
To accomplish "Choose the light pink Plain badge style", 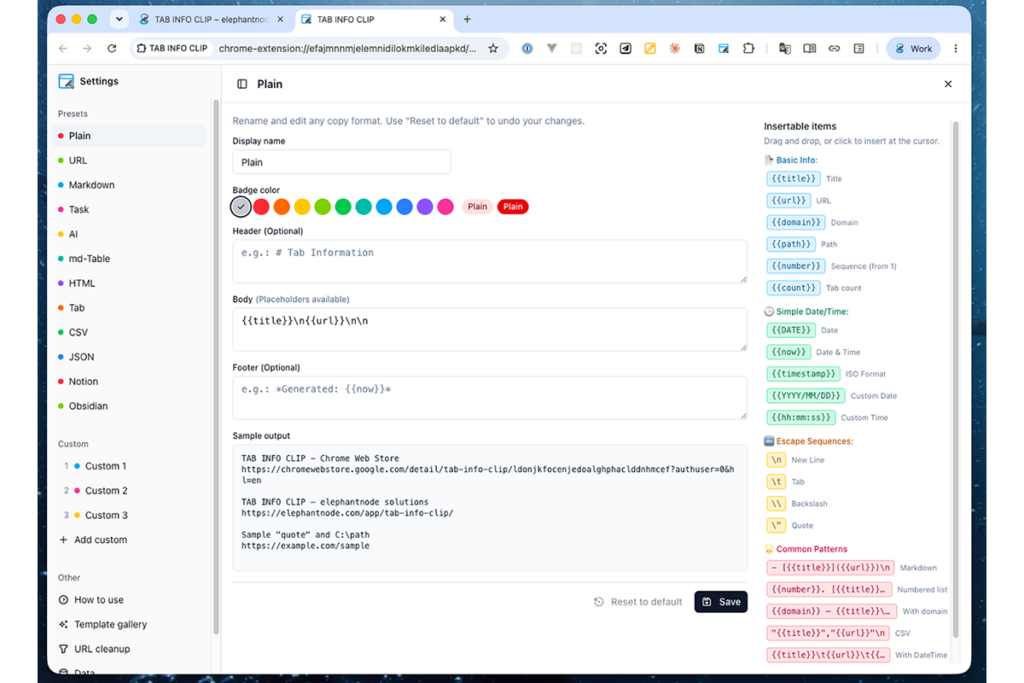I will (477, 207).
